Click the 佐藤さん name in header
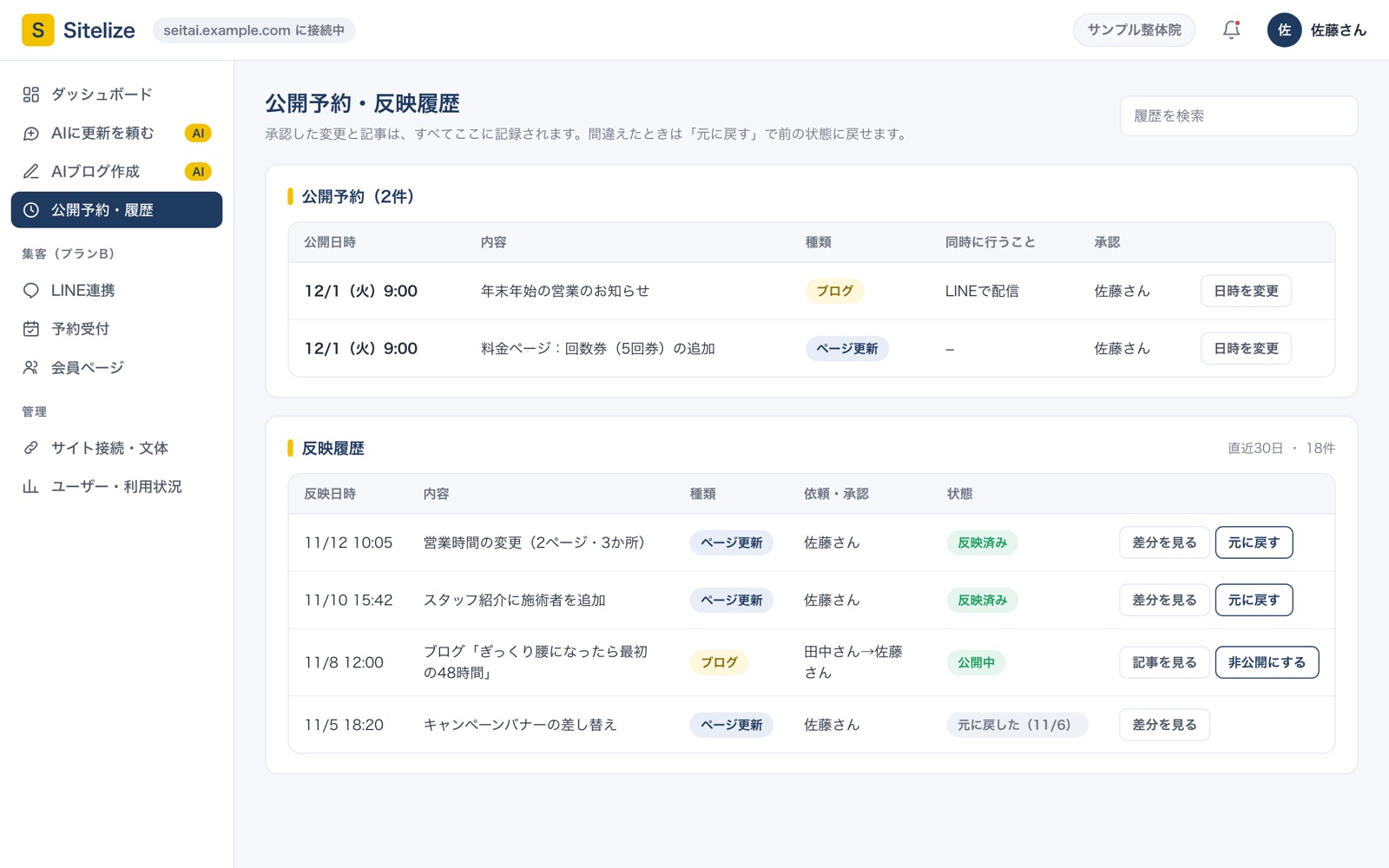Screen dimensions: 1389x868 coord(1338,30)
